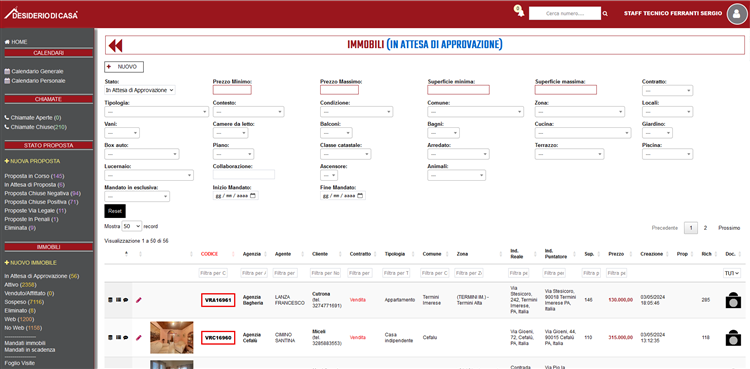This screenshot has width=750, height=369.
Task: Open the Tipologia dropdown
Action: tap(156, 112)
